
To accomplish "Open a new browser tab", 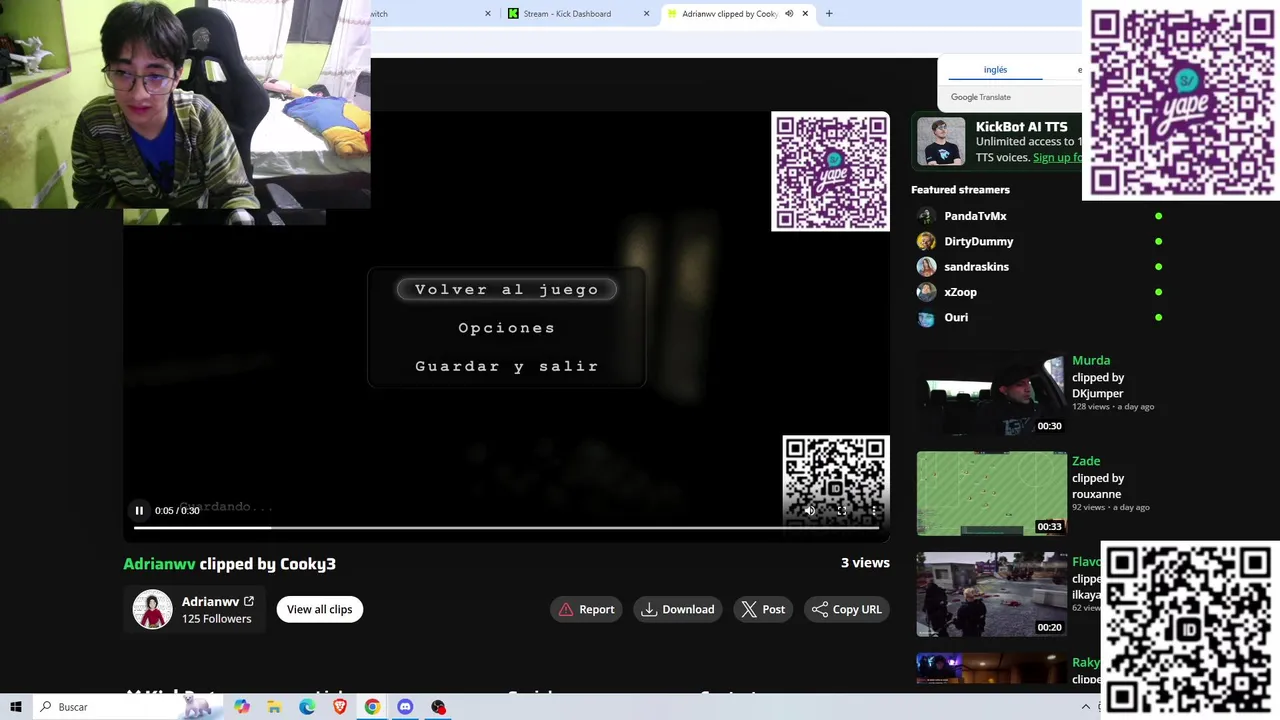I will pos(829,14).
